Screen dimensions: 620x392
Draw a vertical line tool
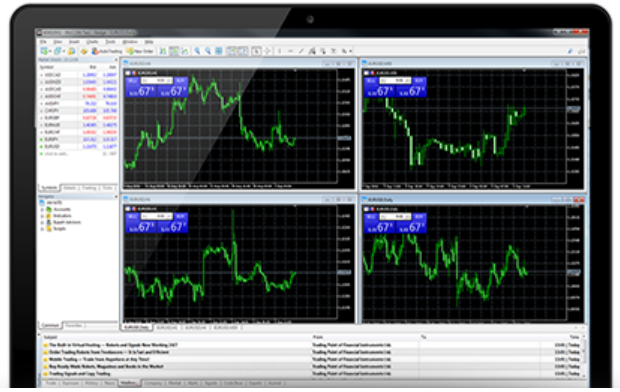pos(279,51)
